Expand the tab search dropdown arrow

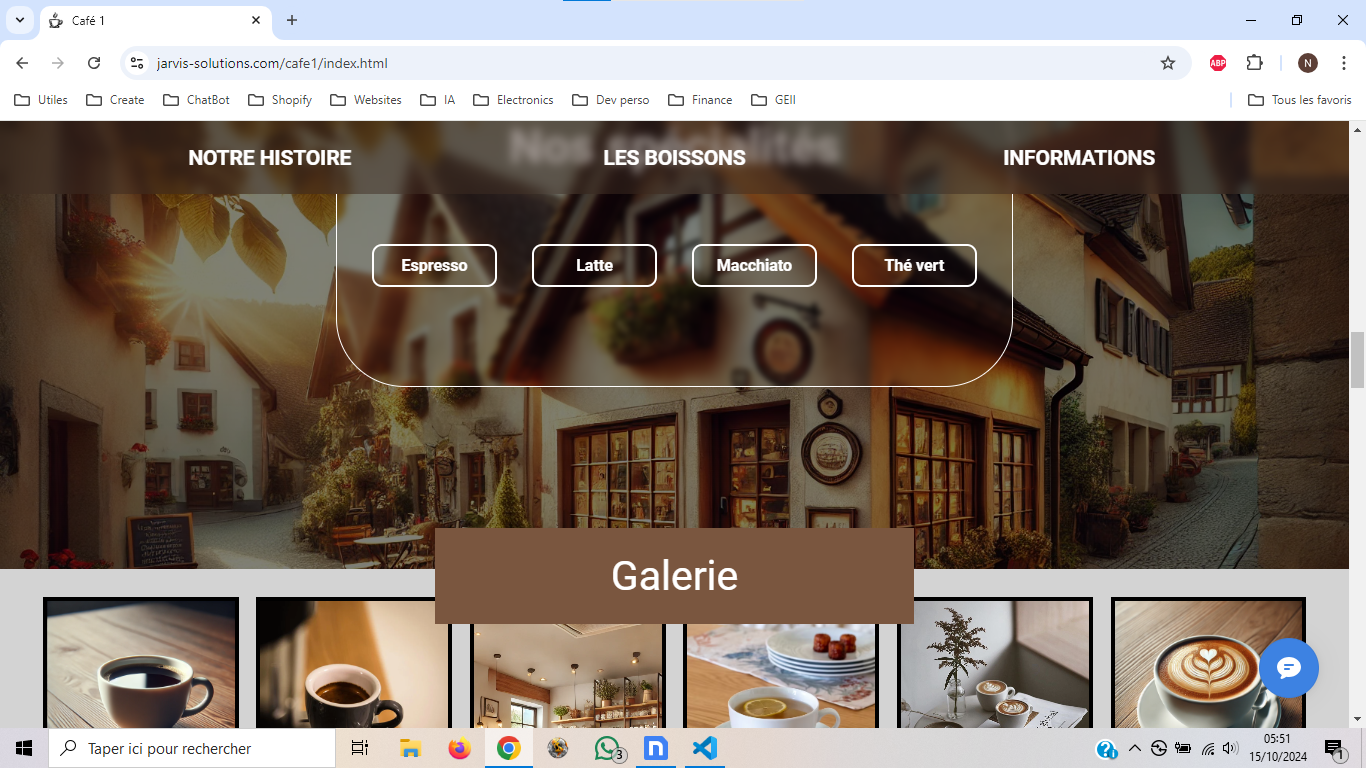pos(19,20)
